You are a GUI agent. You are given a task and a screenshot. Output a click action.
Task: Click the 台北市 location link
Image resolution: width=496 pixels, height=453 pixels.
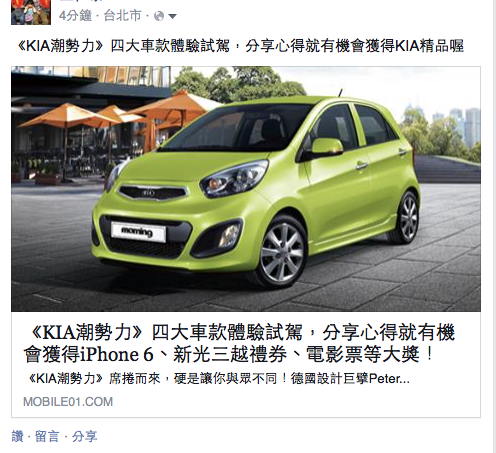122,16
